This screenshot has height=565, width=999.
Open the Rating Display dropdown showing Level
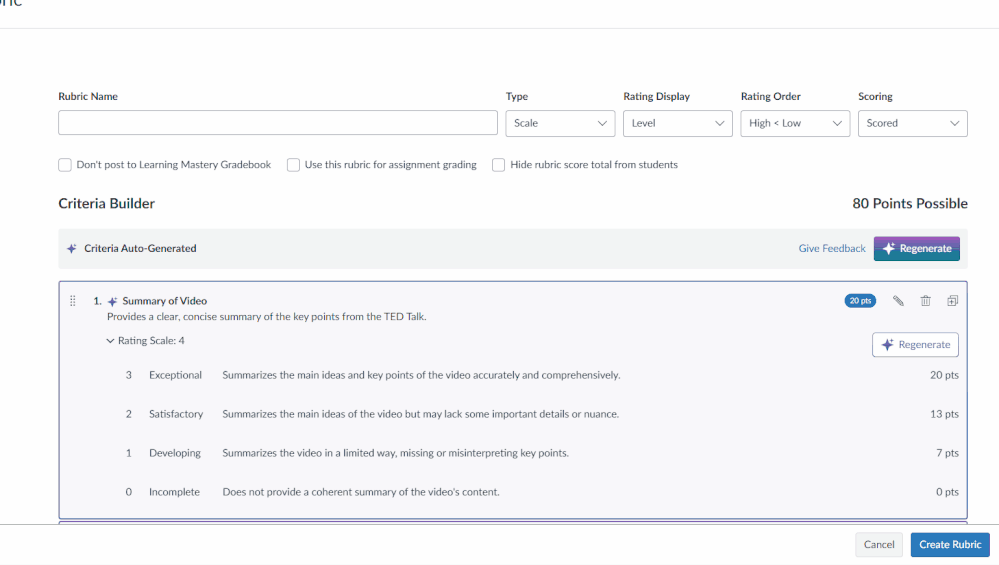point(677,123)
